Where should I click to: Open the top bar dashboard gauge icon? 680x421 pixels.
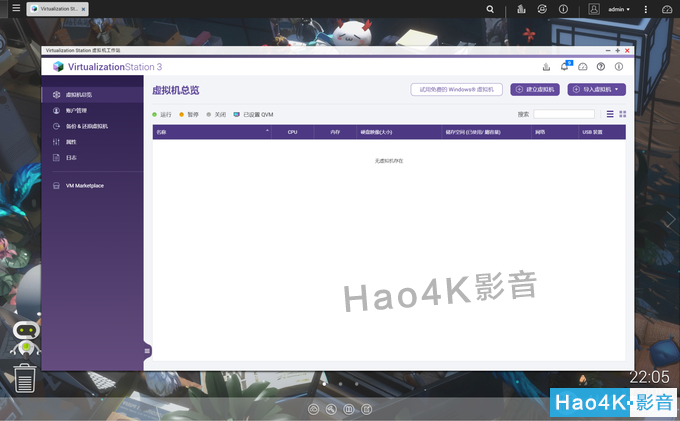[x=667, y=9]
